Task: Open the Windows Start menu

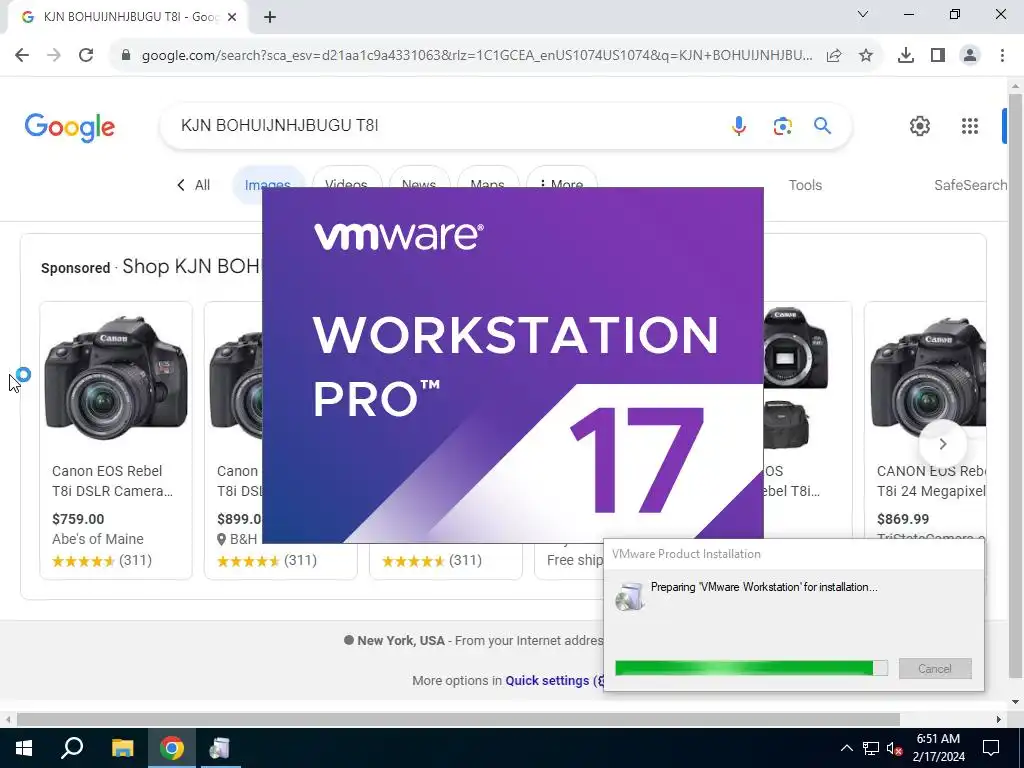Action: click(x=24, y=748)
